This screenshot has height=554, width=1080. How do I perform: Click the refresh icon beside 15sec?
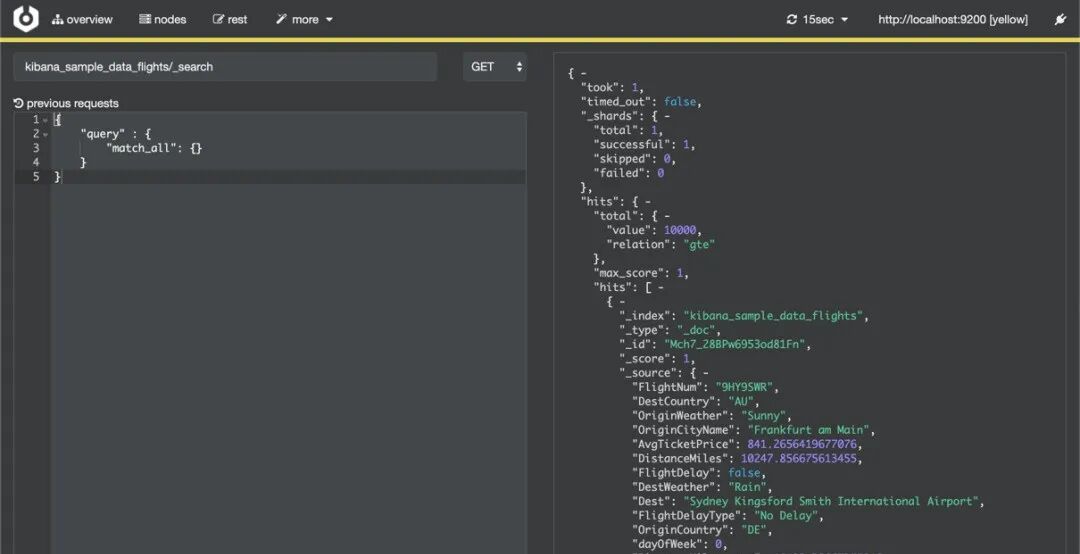click(x=791, y=19)
